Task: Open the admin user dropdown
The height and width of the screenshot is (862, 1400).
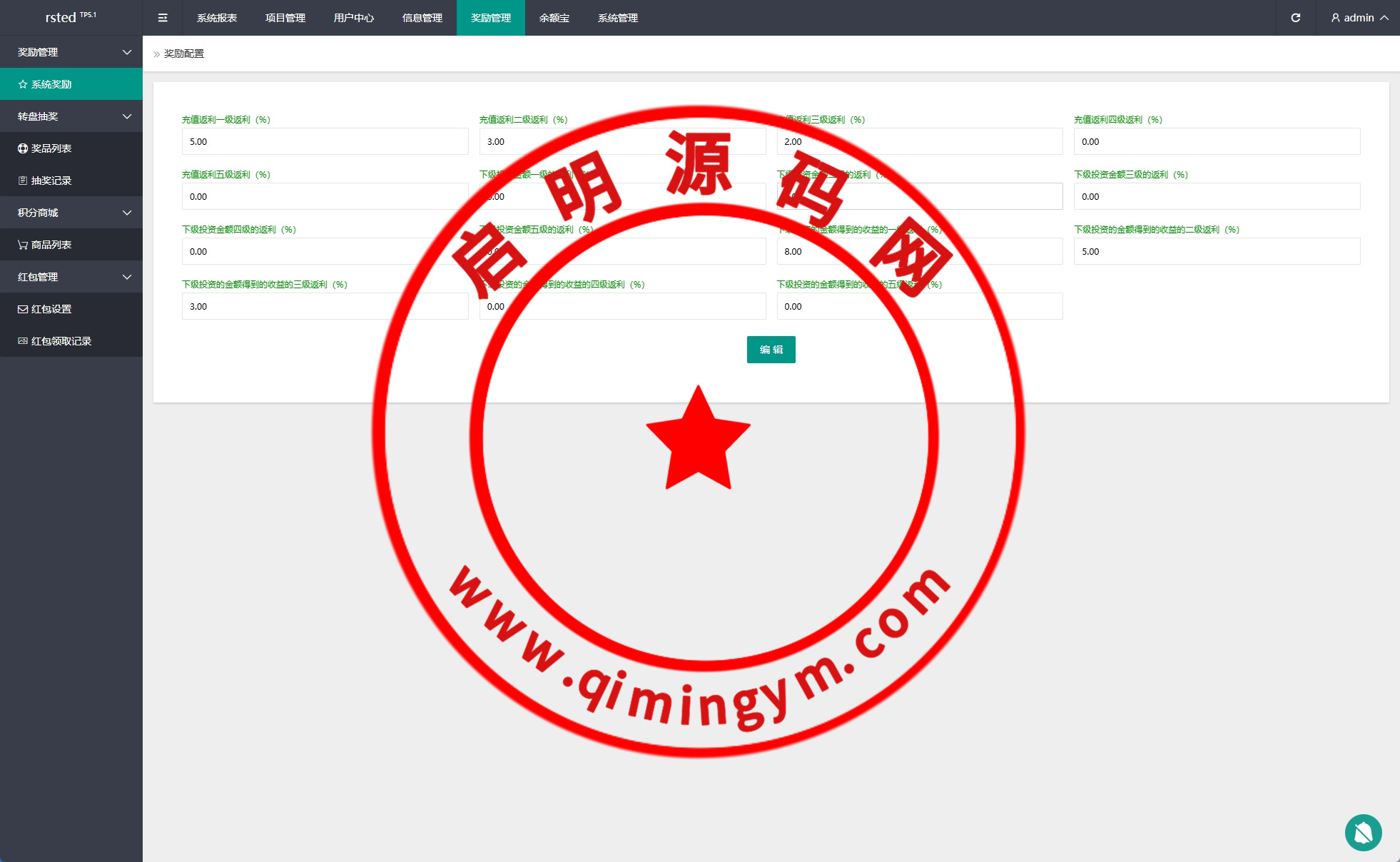Action: pos(1359,18)
